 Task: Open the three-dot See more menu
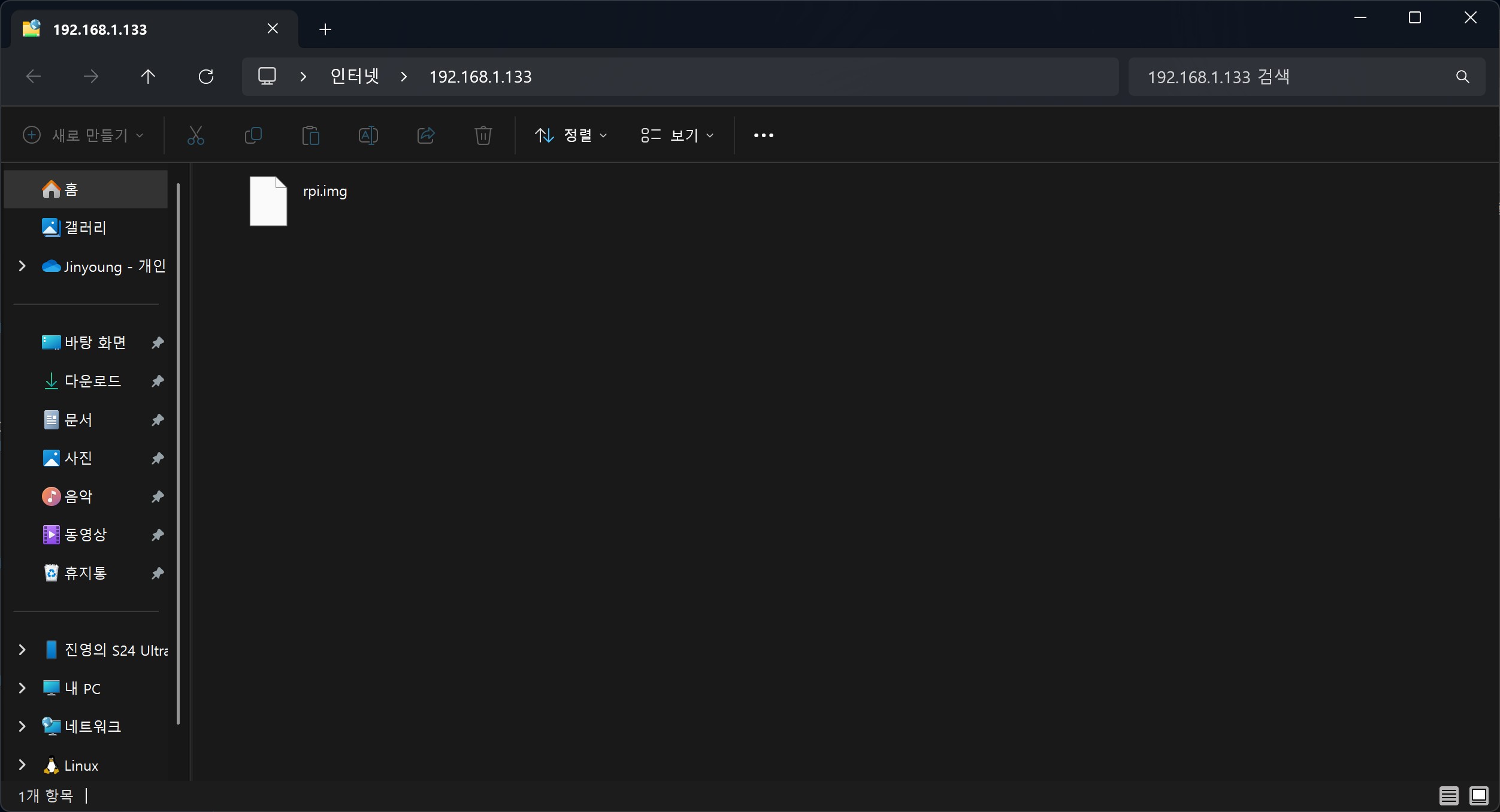click(763, 135)
